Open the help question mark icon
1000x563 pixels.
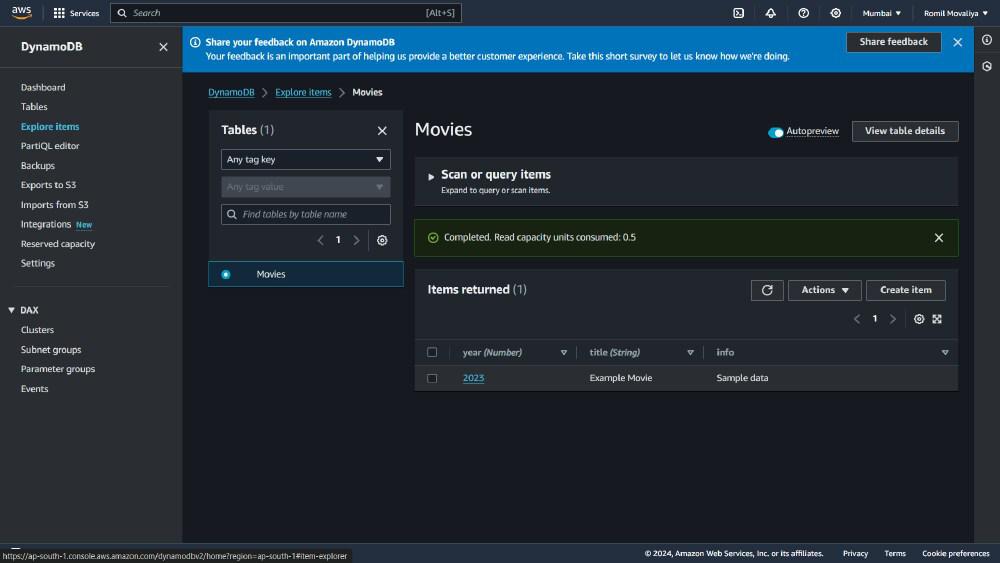(804, 13)
